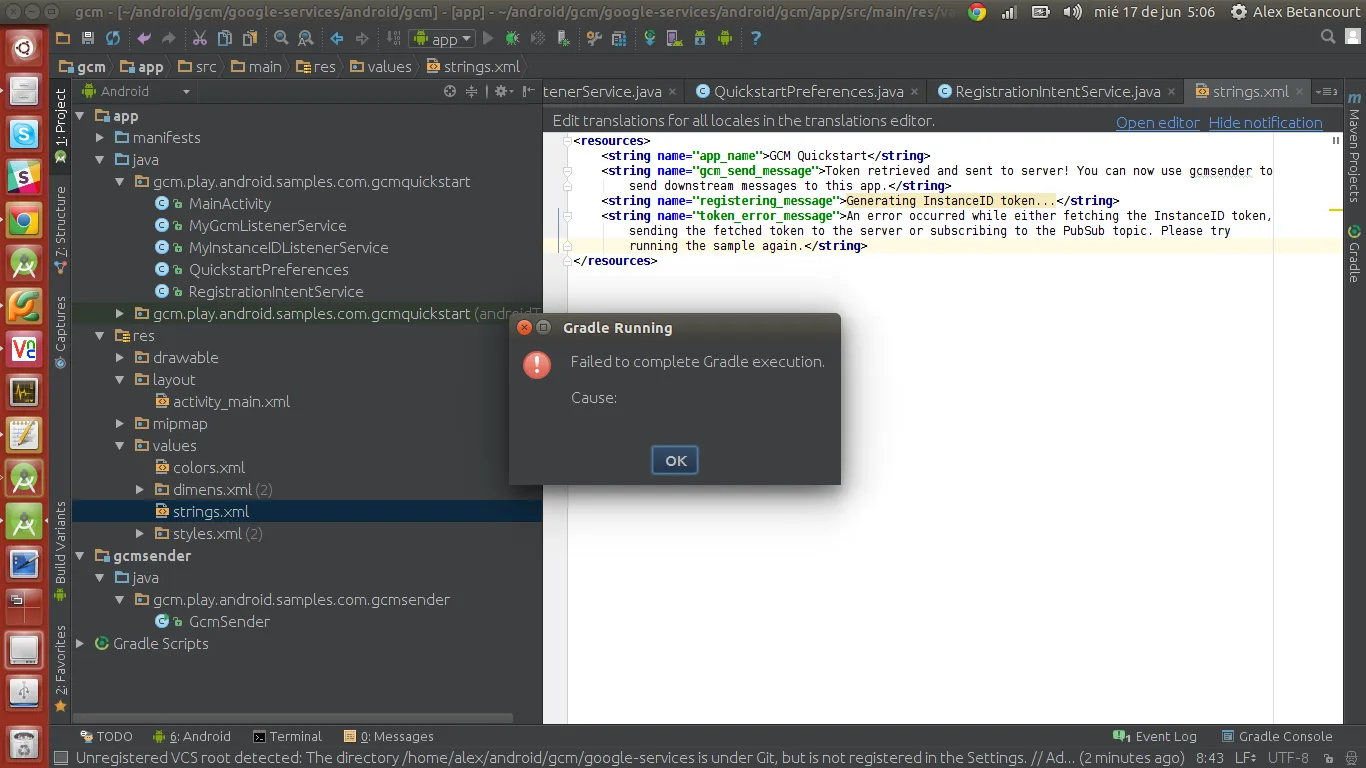Open the Gradle right side tab
The width and height of the screenshot is (1366, 768).
[x=1354, y=254]
